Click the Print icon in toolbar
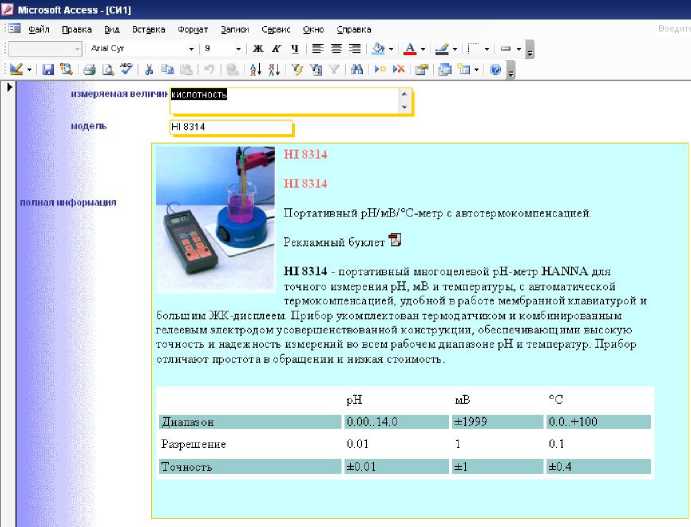691x527 pixels. pos(89,70)
